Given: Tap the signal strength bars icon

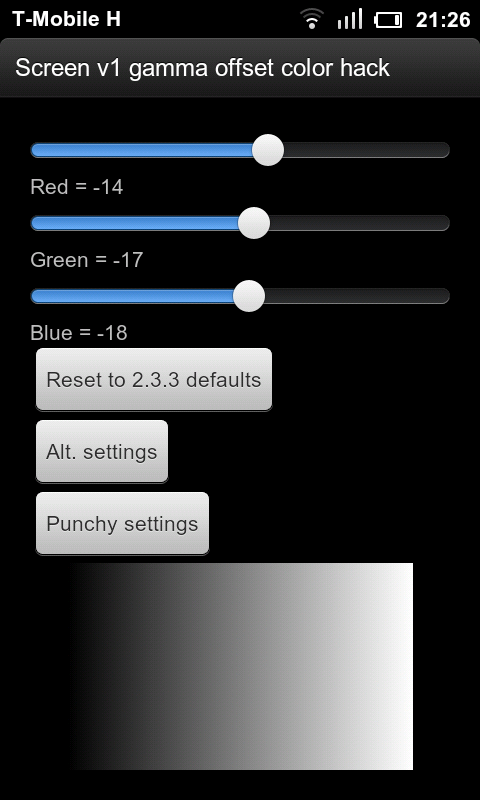Looking at the screenshot, I should 350,19.
